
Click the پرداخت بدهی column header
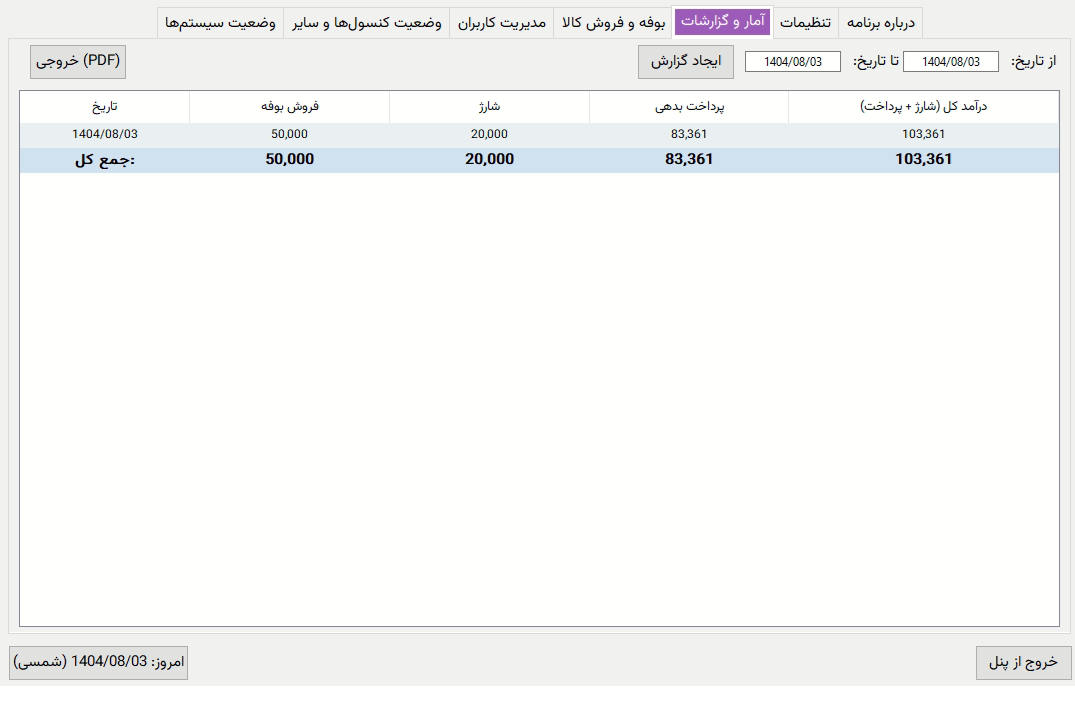tap(688, 107)
